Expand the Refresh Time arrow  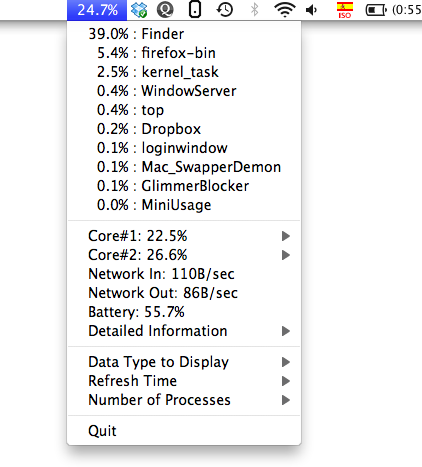point(286,381)
